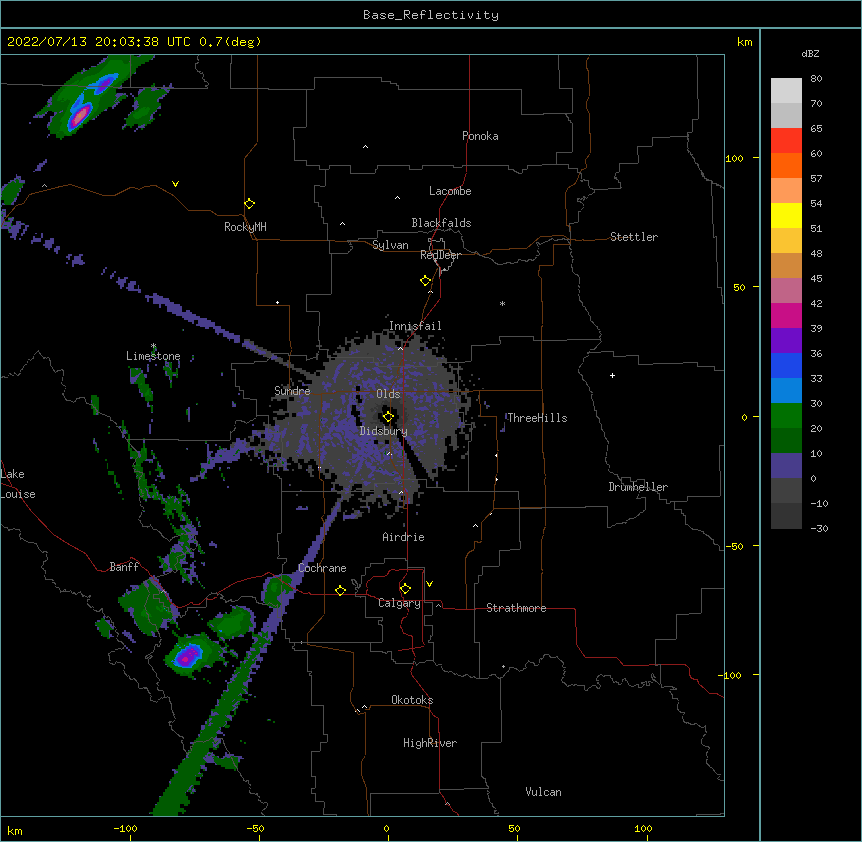This screenshot has width=862, height=842.
Task: Click the yellow diamond marker south of Cochrane
Action: tap(340, 590)
